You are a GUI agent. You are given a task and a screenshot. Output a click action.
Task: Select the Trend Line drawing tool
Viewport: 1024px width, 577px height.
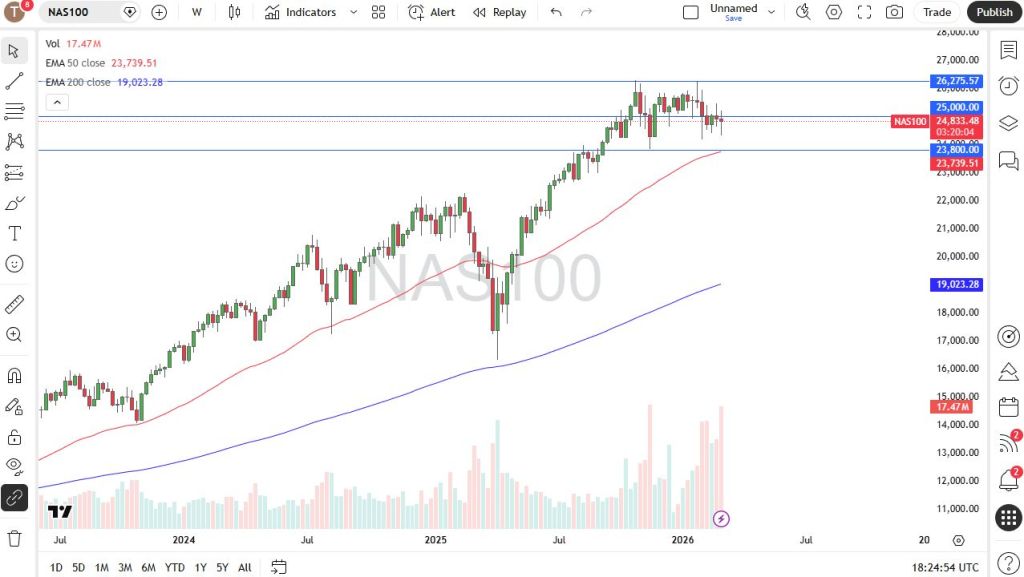[x=14, y=81]
